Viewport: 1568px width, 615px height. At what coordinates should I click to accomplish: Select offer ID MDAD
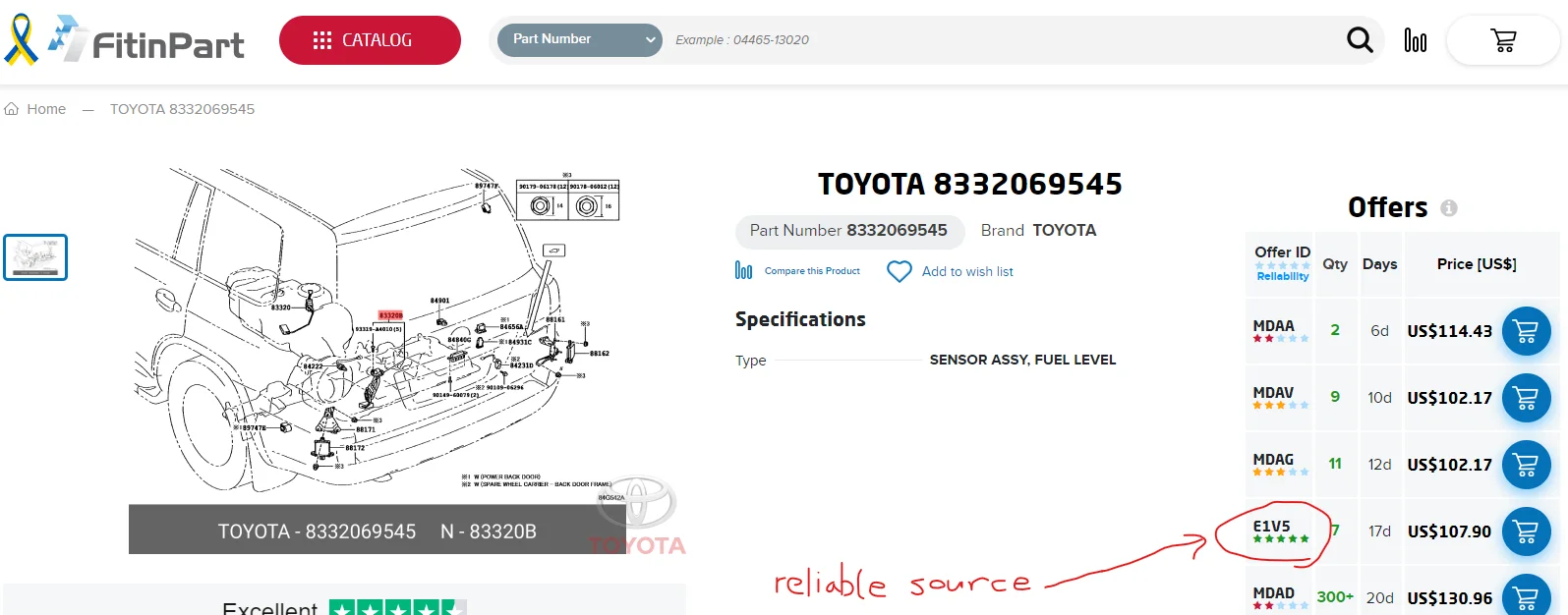[1274, 593]
